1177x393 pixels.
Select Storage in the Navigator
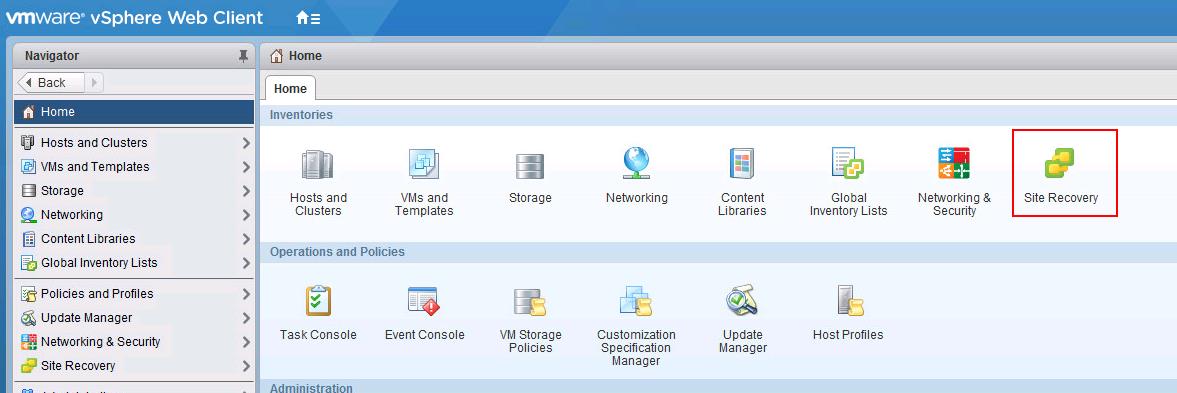point(134,190)
